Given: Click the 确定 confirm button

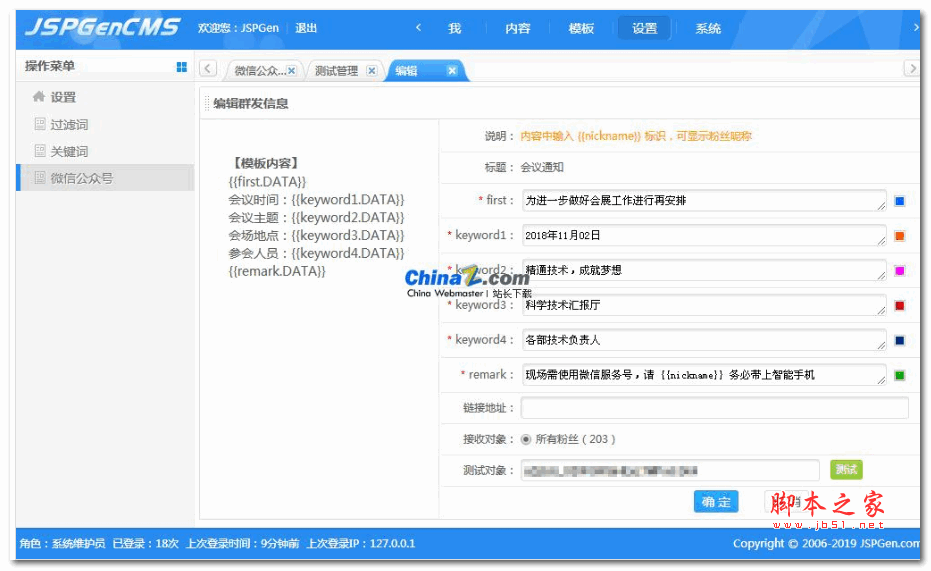Looking at the screenshot, I should pyautogui.click(x=716, y=502).
